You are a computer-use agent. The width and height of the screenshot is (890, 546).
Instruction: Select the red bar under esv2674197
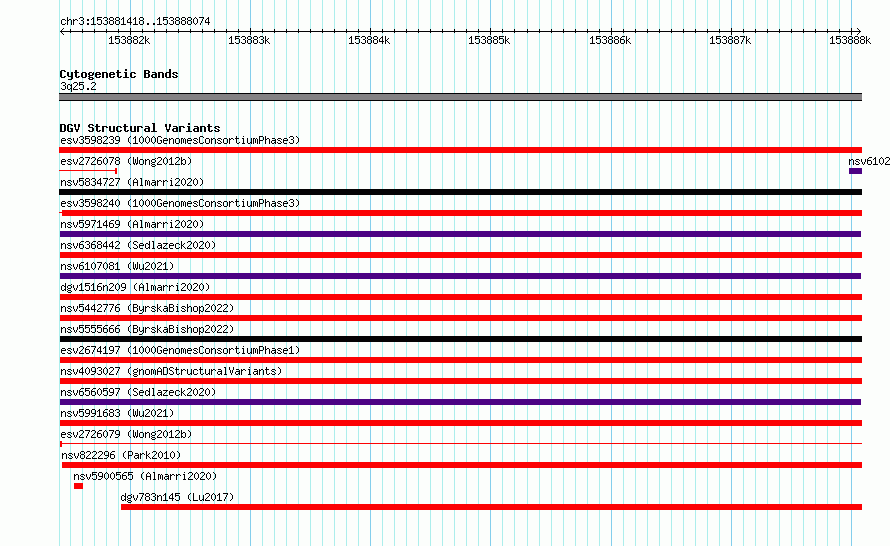point(460,360)
